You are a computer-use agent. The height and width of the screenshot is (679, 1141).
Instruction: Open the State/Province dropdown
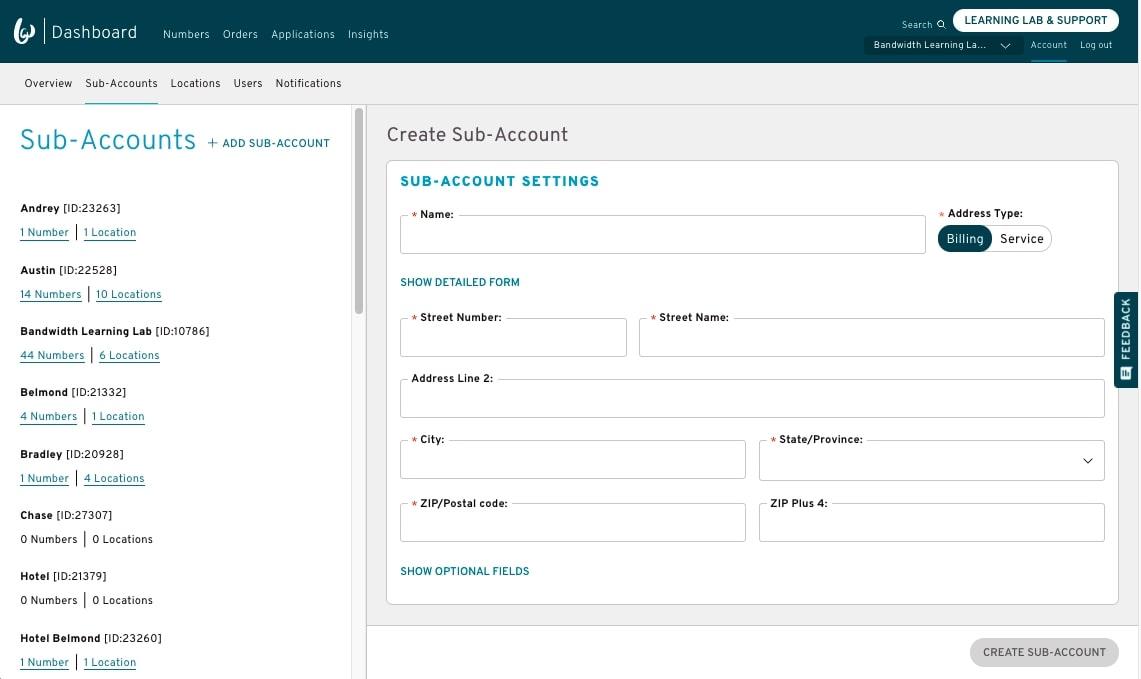931,461
